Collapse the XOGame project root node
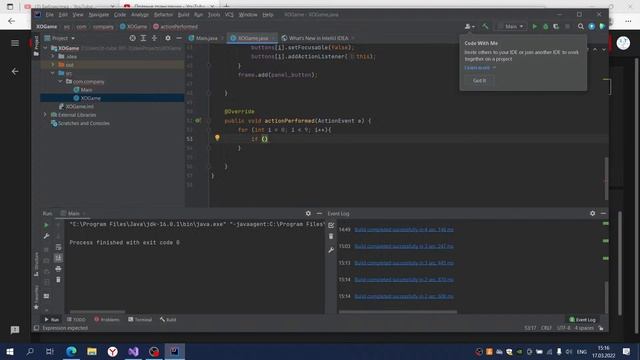Screen dimensions: 640x360 tap(45, 48)
